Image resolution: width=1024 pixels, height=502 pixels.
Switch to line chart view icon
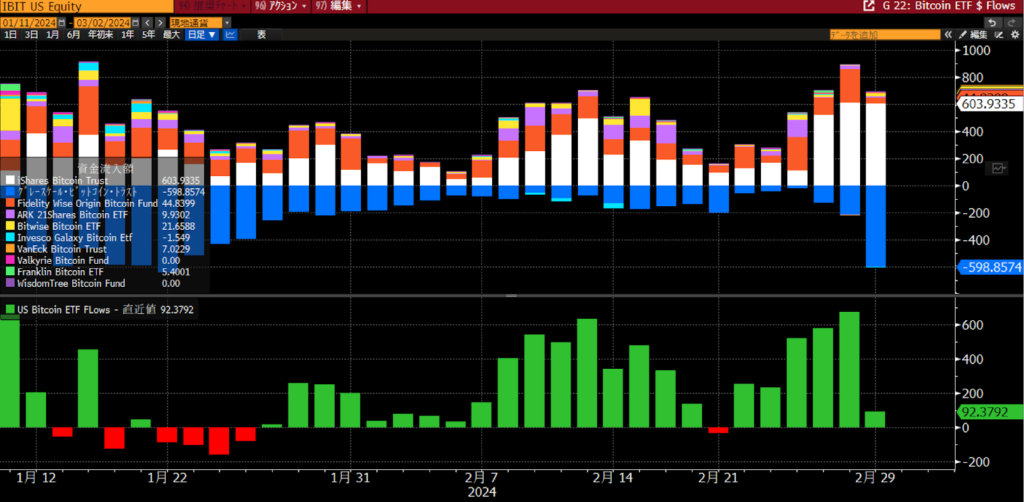pyautogui.click(x=231, y=35)
